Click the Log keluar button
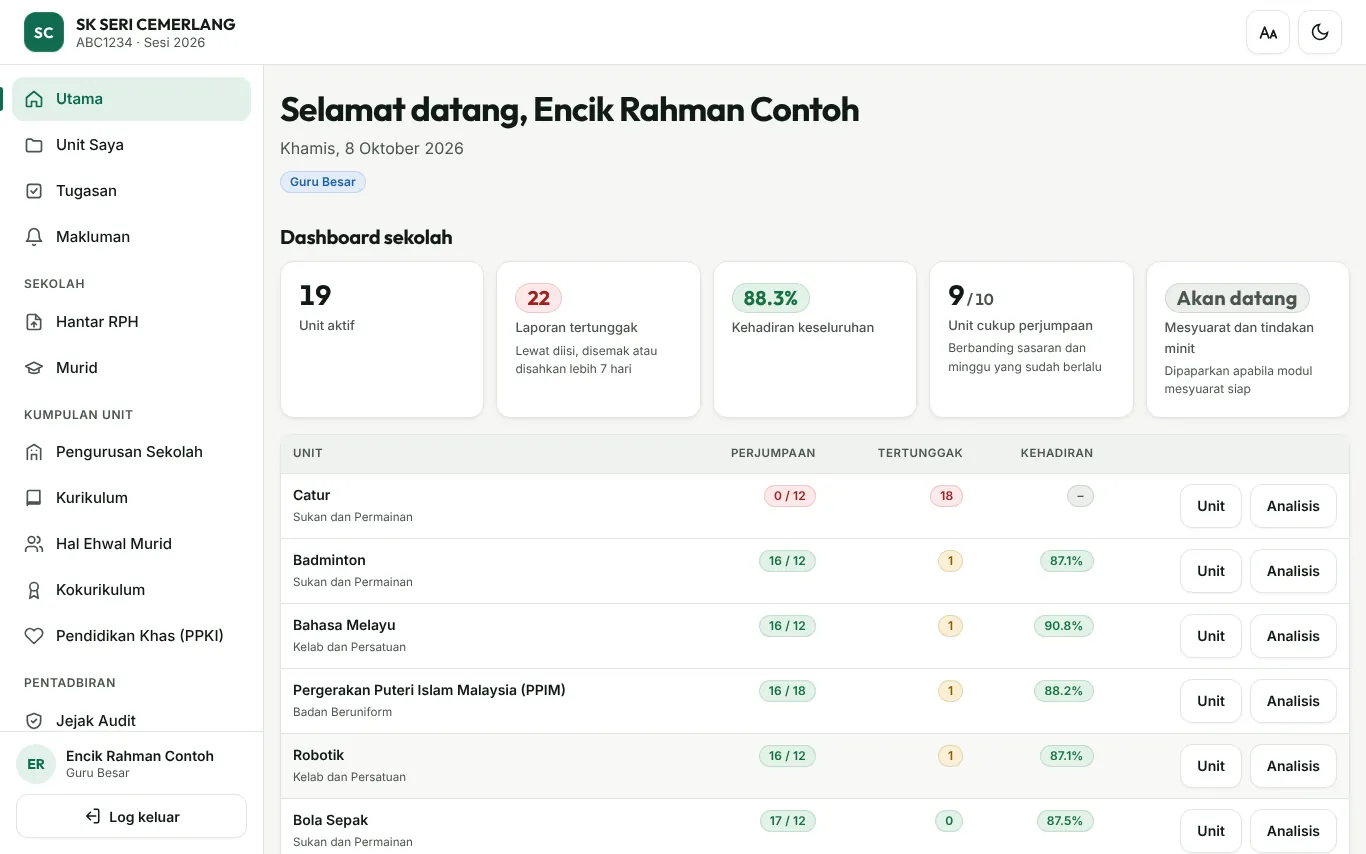 click(132, 816)
